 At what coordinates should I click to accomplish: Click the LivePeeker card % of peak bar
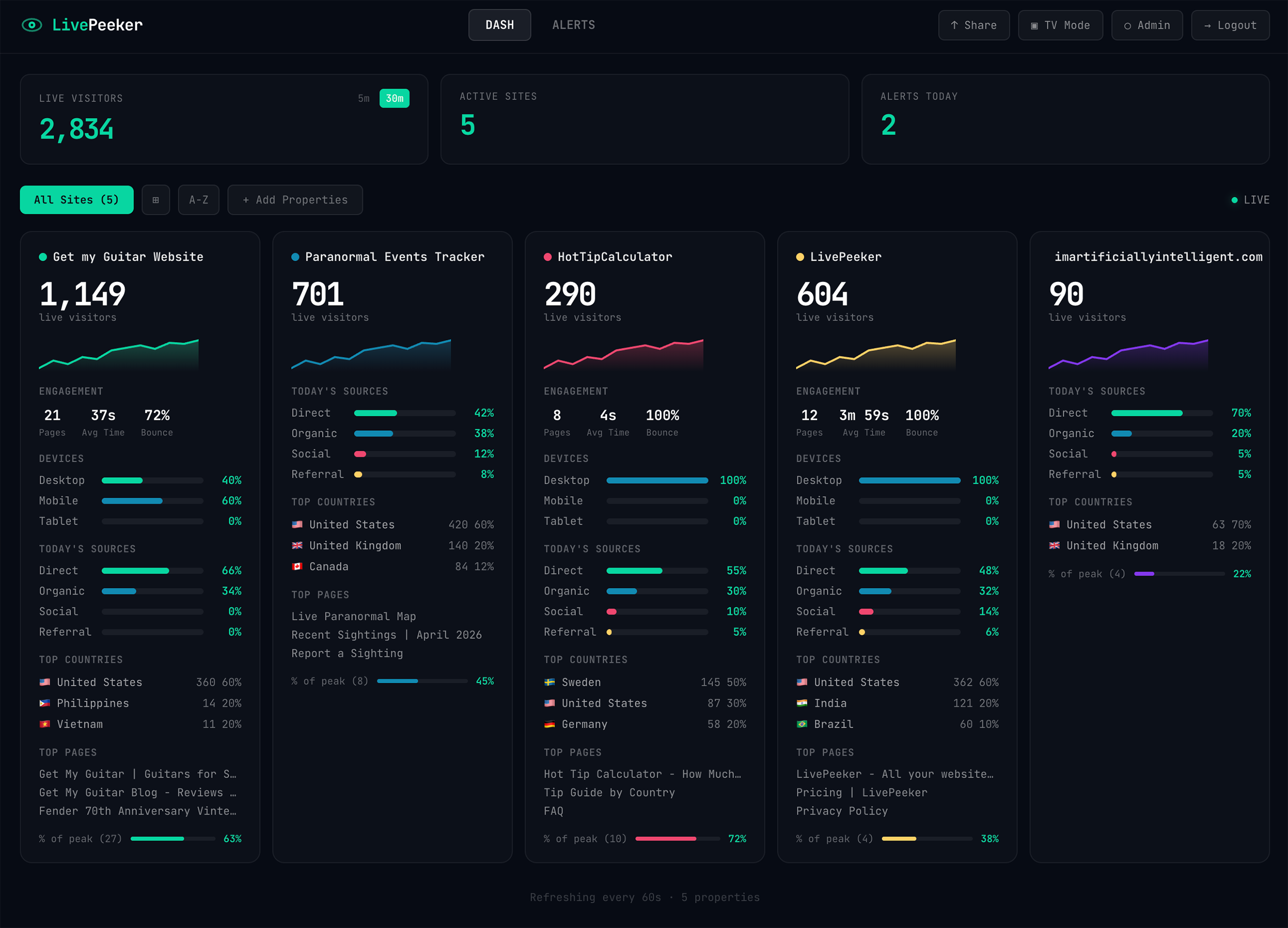[x=927, y=839]
